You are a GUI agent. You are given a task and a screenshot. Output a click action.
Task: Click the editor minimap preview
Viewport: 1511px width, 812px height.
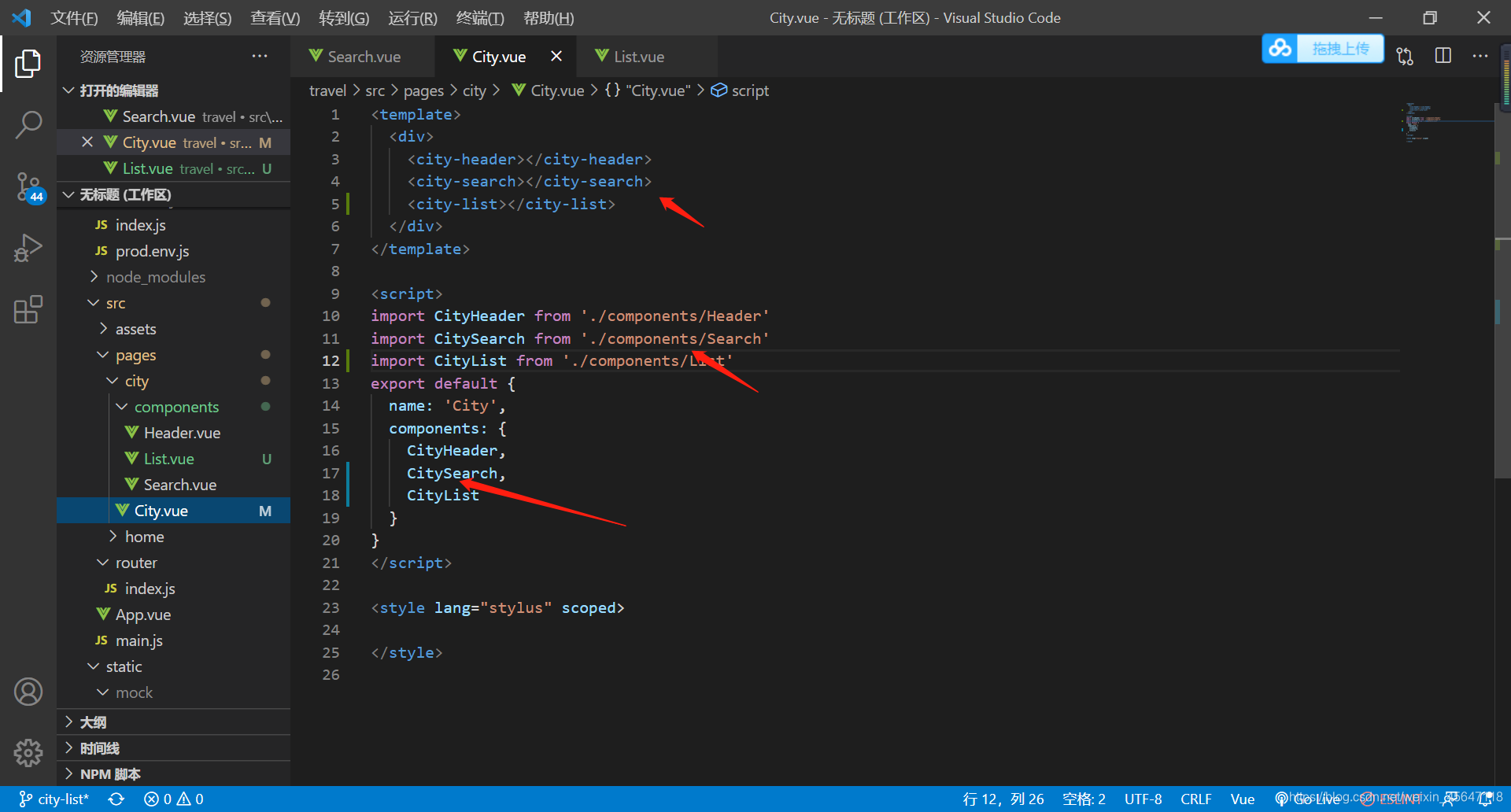(x=1446, y=122)
